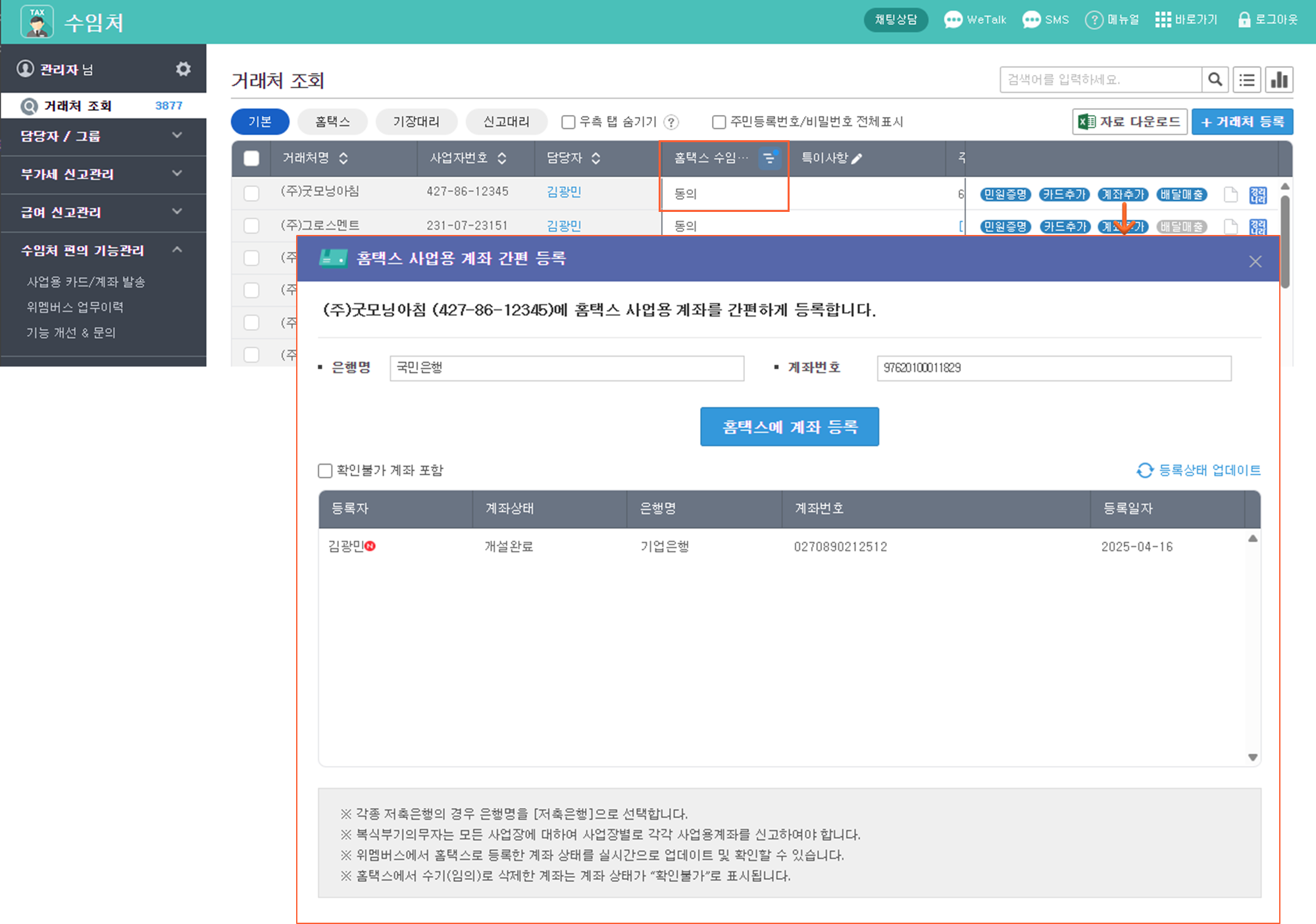This screenshot has height=924, width=1316.
Task: Click 민원증명 badge in 그로스멘트 row
Action: coord(1005,226)
